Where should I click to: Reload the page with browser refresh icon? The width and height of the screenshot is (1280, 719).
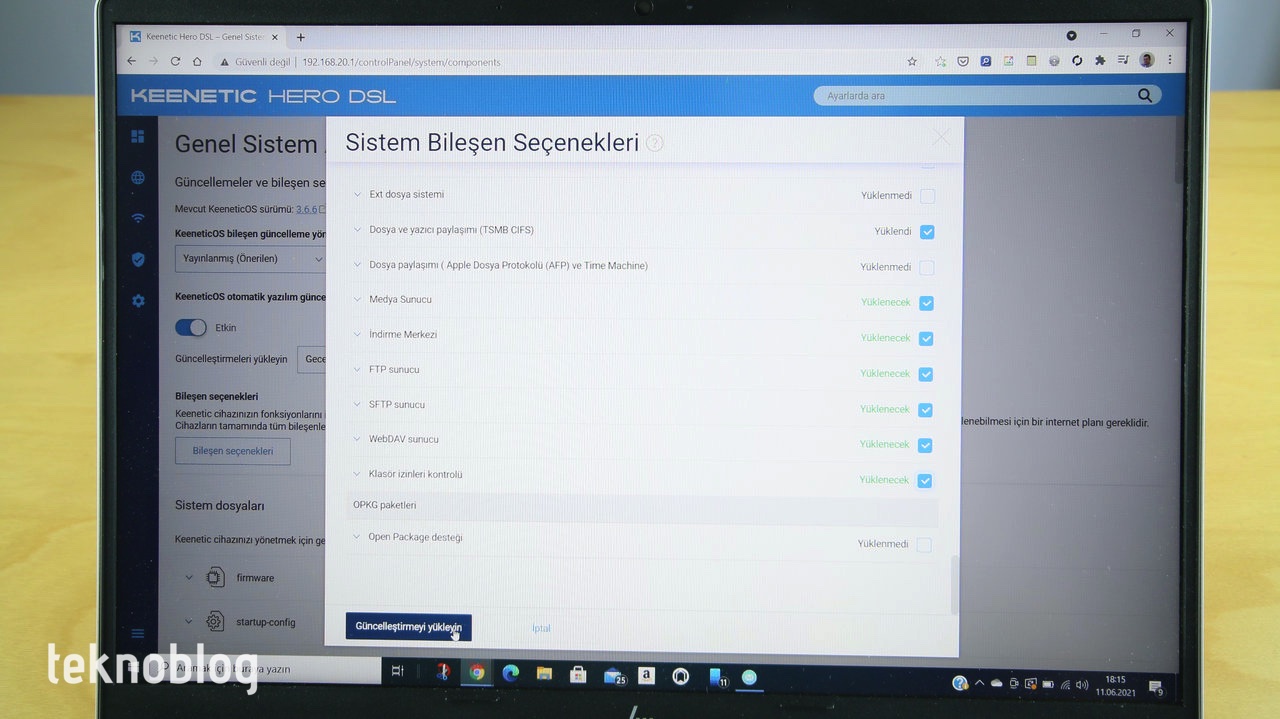pyautogui.click(x=175, y=61)
